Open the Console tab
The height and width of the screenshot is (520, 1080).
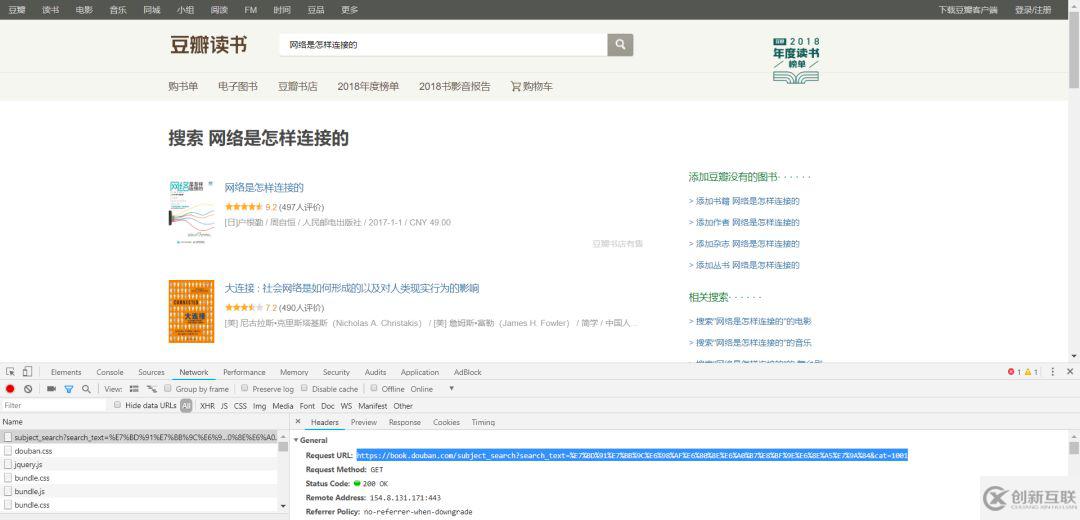point(110,372)
